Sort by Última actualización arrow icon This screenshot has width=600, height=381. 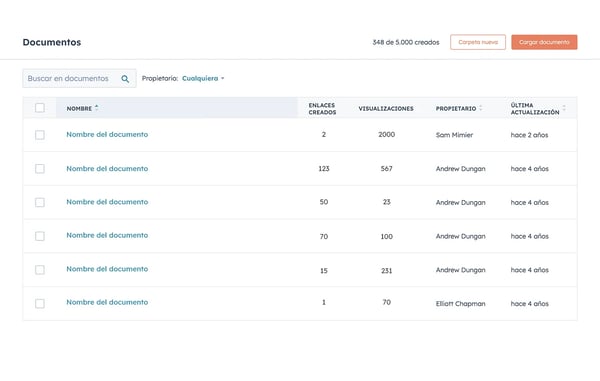click(564, 108)
